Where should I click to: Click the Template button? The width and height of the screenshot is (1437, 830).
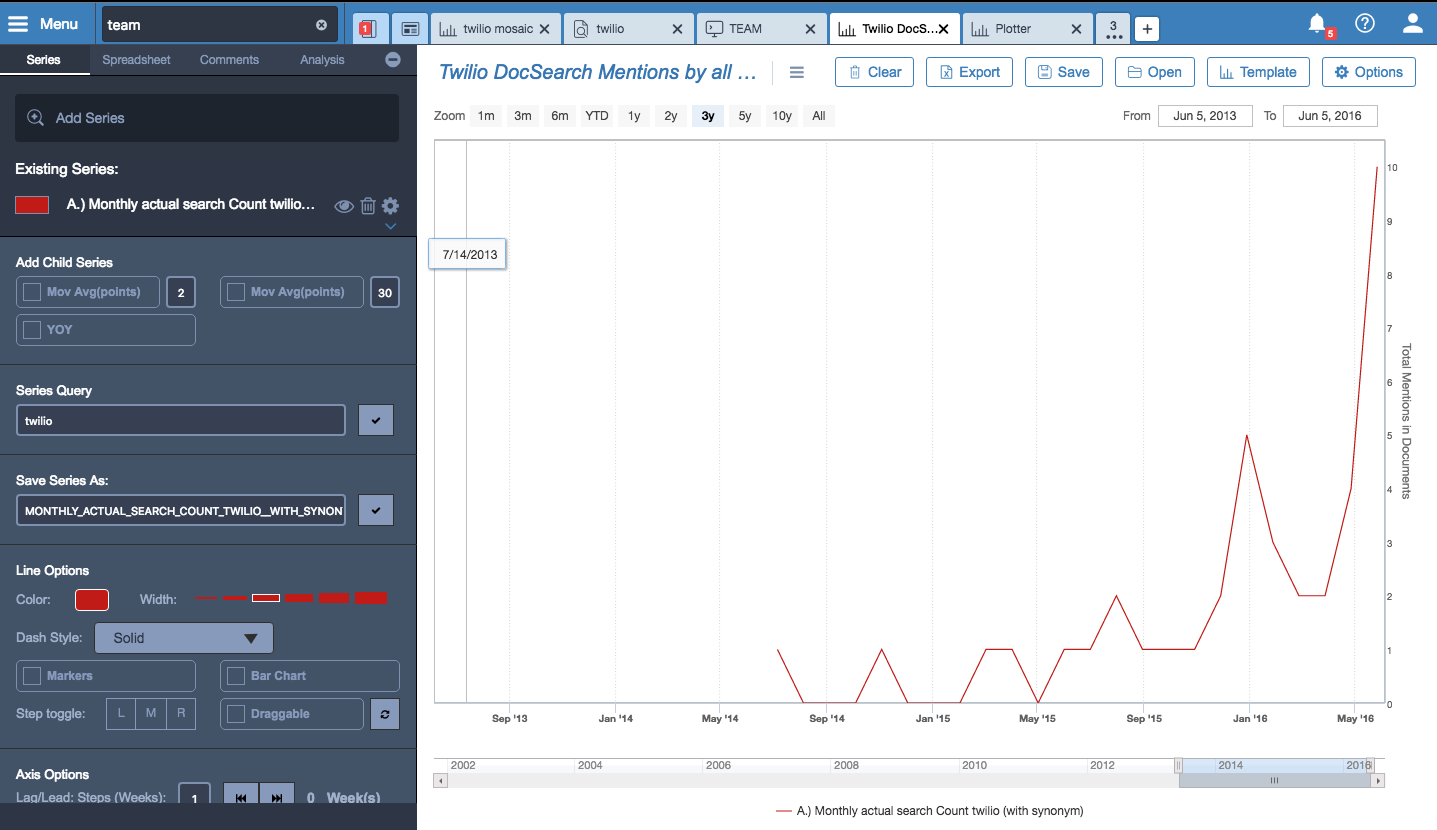[x=1258, y=72]
